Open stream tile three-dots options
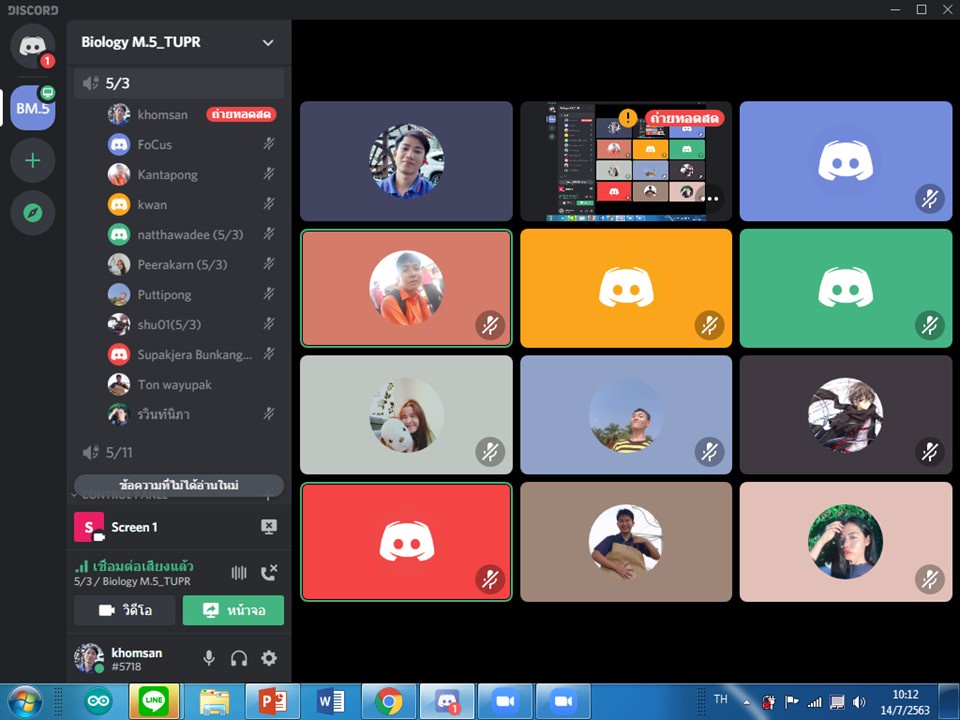This screenshot has height=720, width=960. tap(710, 198)
